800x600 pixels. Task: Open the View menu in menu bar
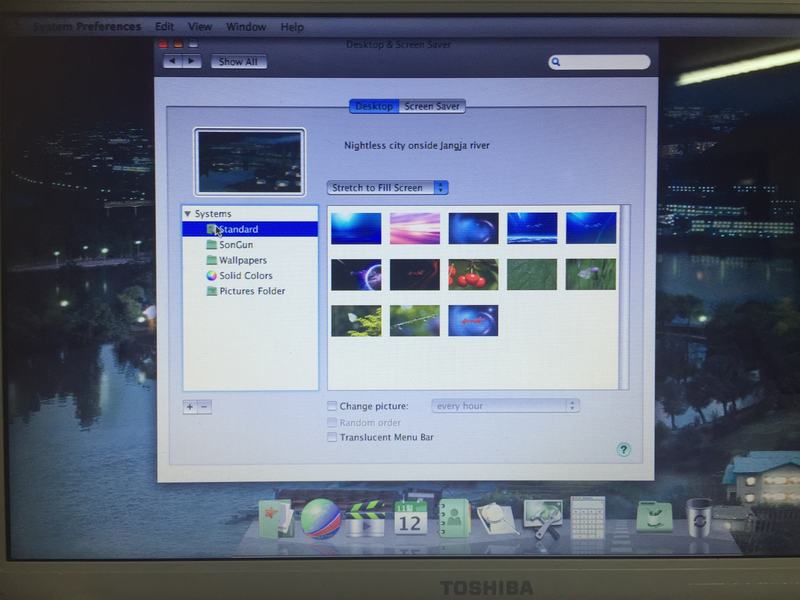tap(200, 26)
